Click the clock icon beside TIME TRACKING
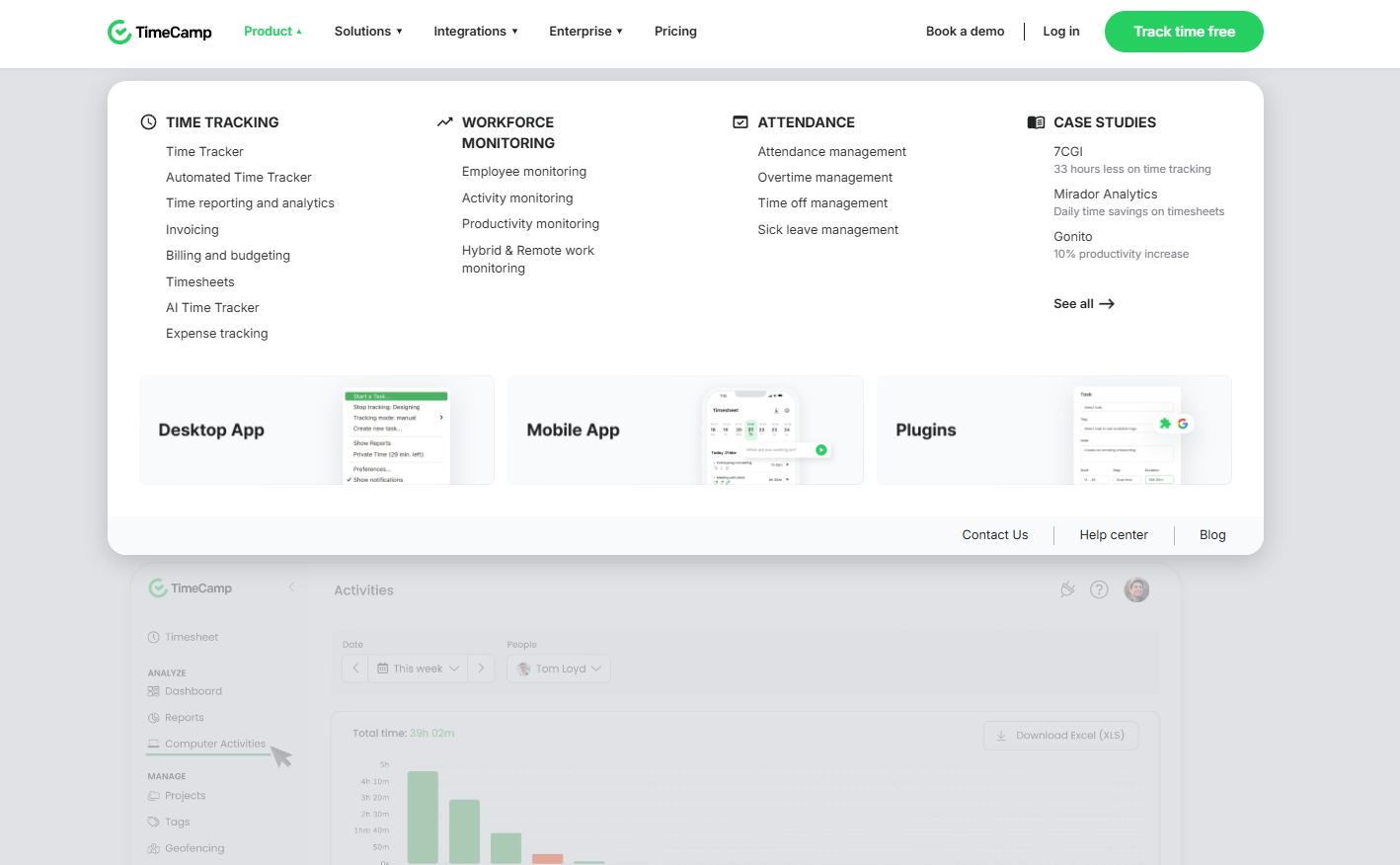The image size is (1400, 865). point(148,121)
